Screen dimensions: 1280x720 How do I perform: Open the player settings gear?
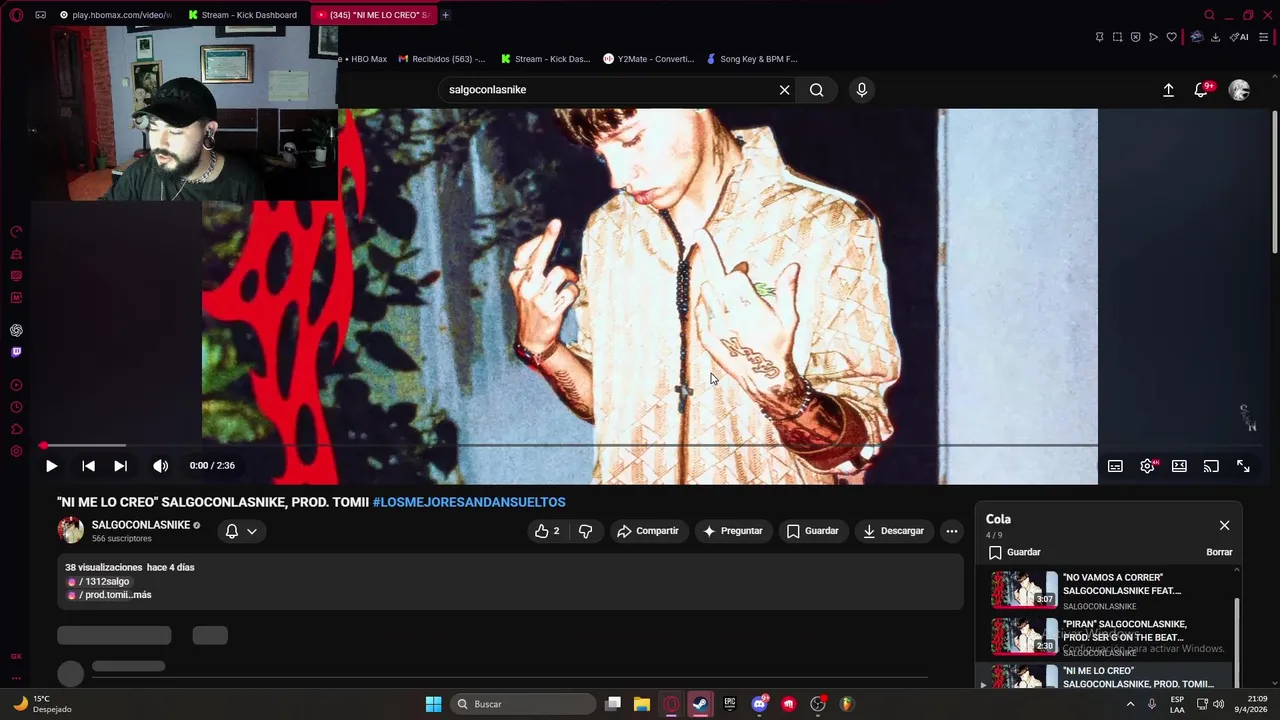[1147, 466]
